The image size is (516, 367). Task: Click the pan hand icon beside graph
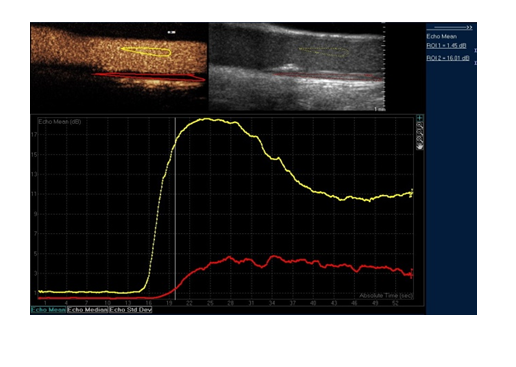tap(420, 146)
